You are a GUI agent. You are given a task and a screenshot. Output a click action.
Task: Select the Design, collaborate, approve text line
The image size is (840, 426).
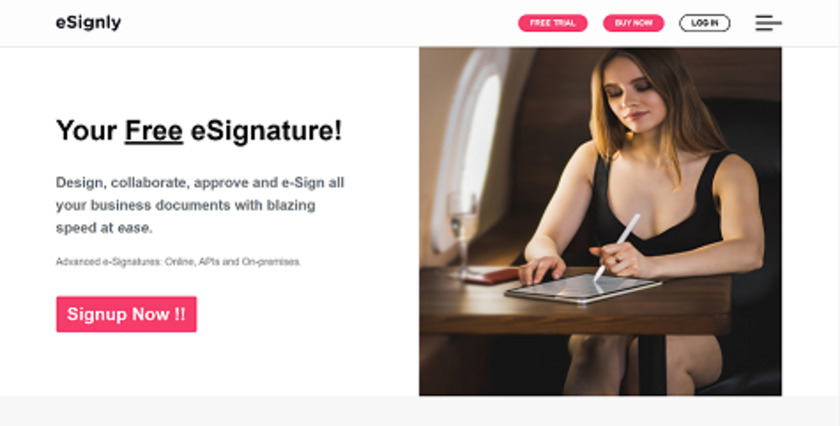tap(200, 183)
